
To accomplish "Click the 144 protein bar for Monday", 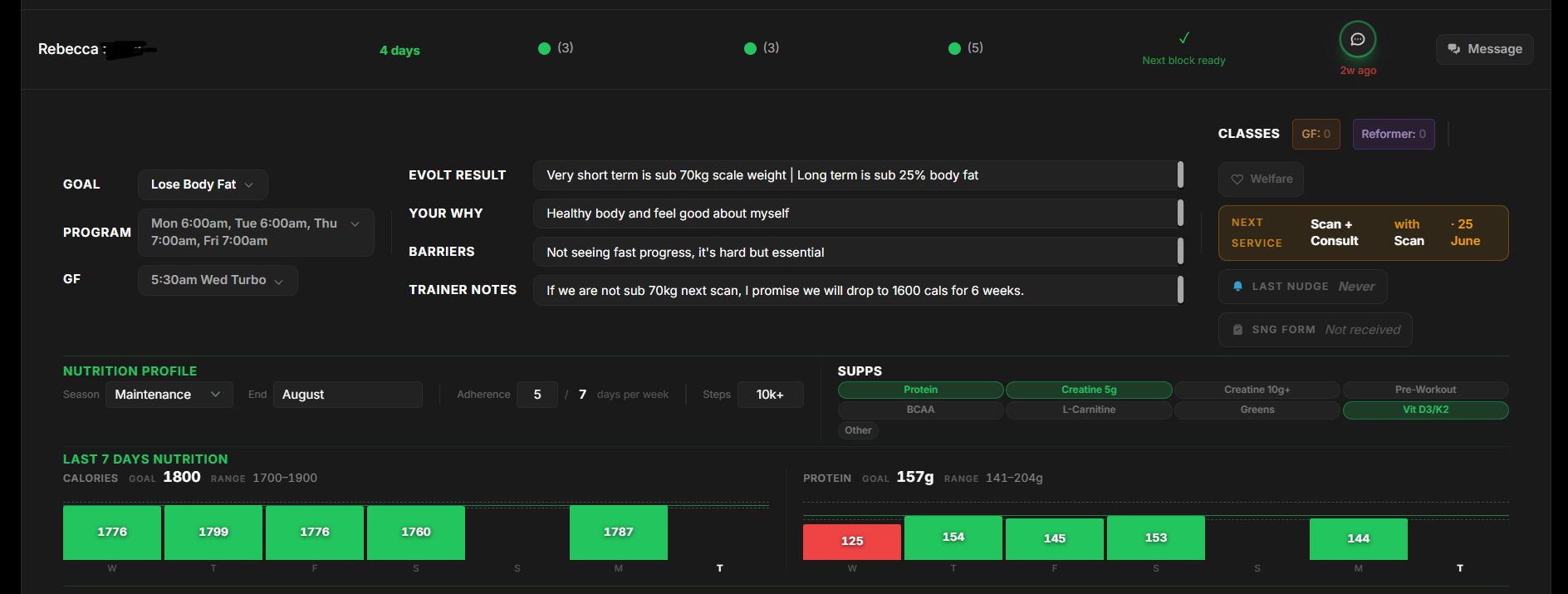I will [1359, 539].
